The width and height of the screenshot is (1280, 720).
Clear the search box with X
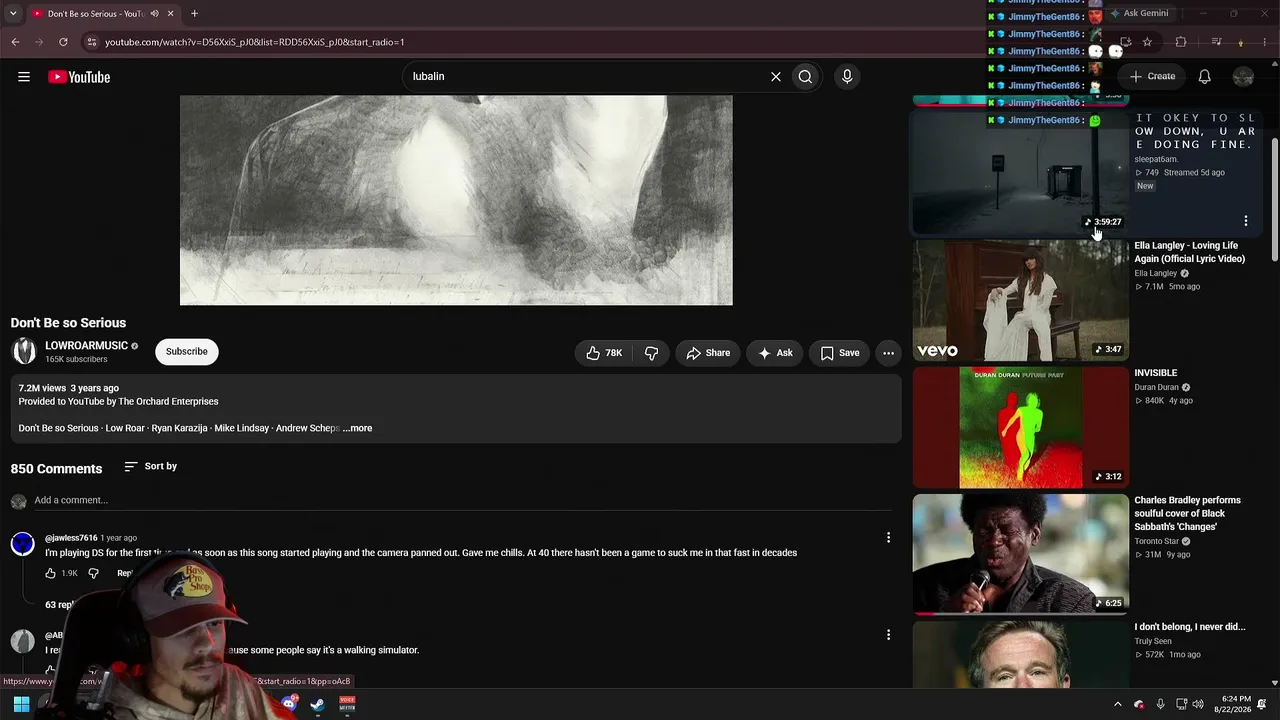pos(775,76)
